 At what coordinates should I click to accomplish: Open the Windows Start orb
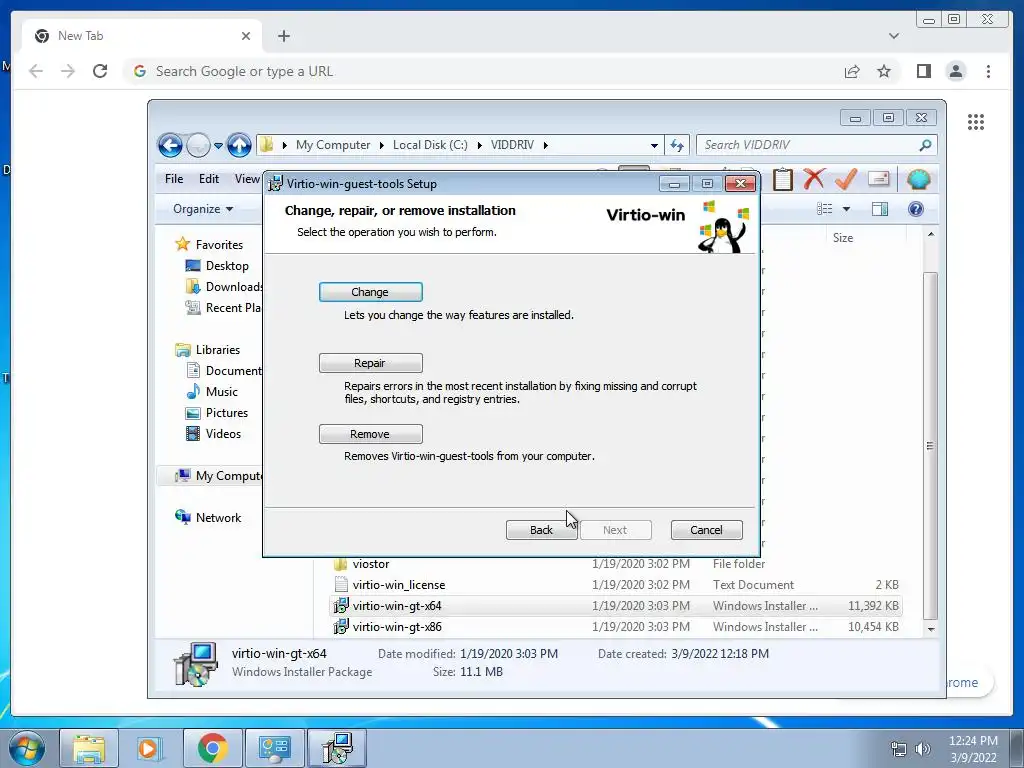pos(27,748)
